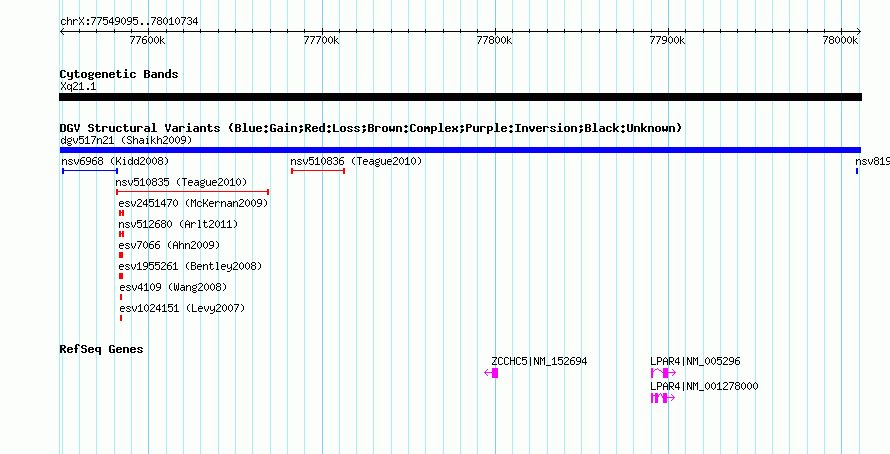This screenshot has width=890, height=454.
Task: Click the esv4109 (Wang2008) label
Action: tap(173, 287)
